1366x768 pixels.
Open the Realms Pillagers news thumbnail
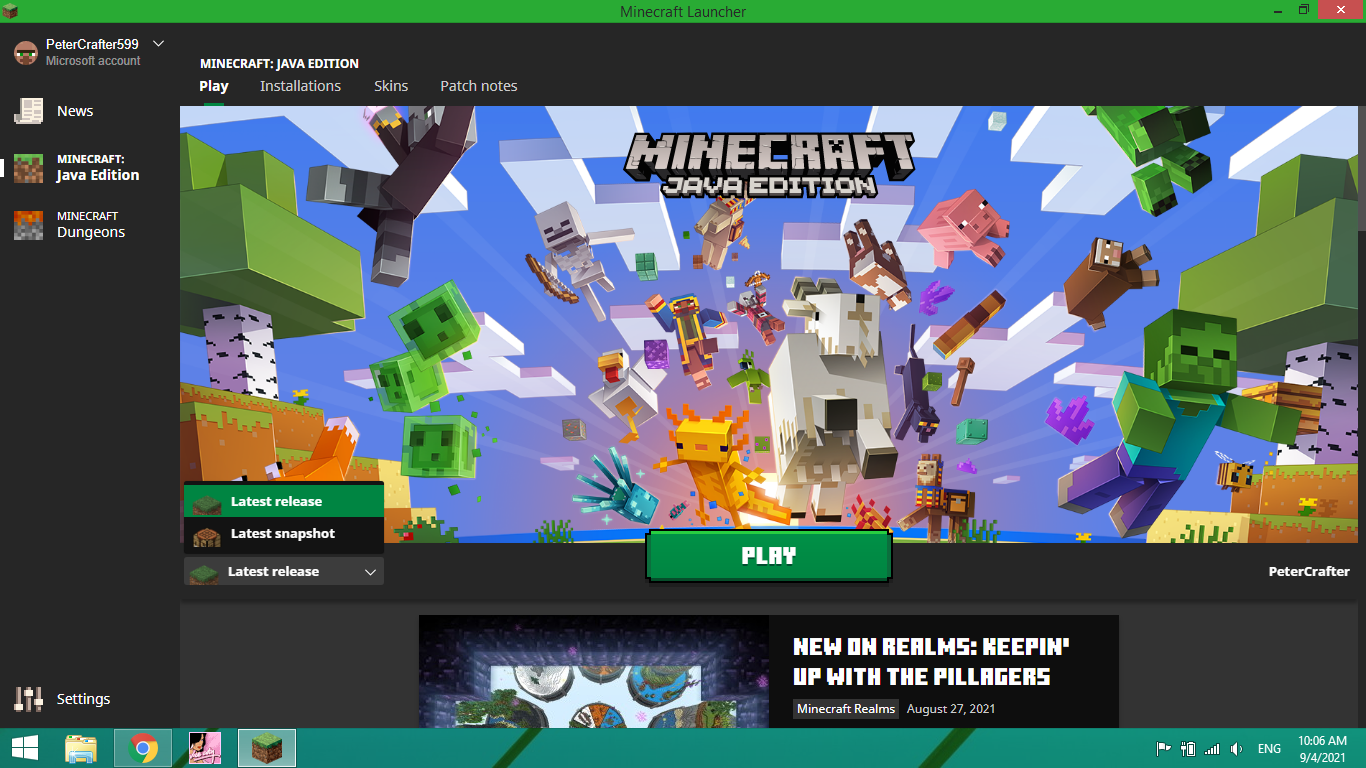[594, 671]
